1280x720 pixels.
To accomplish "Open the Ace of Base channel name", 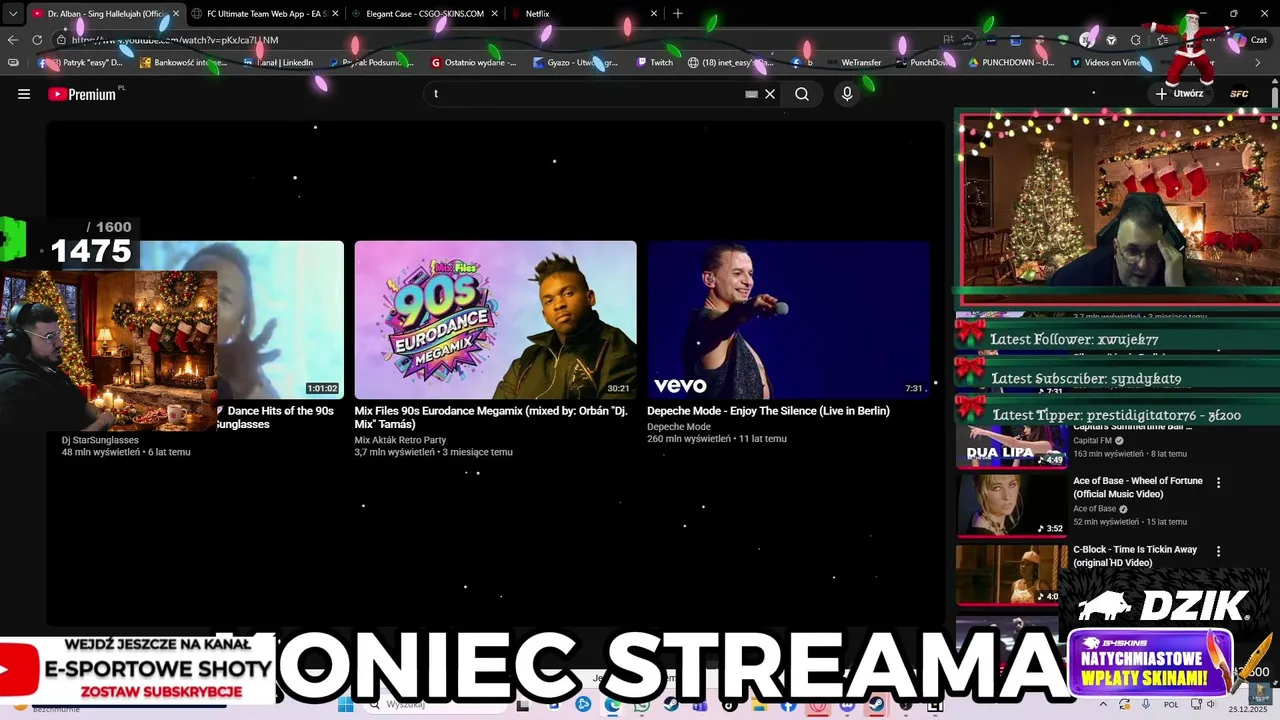I will [x=1094, y=509].
